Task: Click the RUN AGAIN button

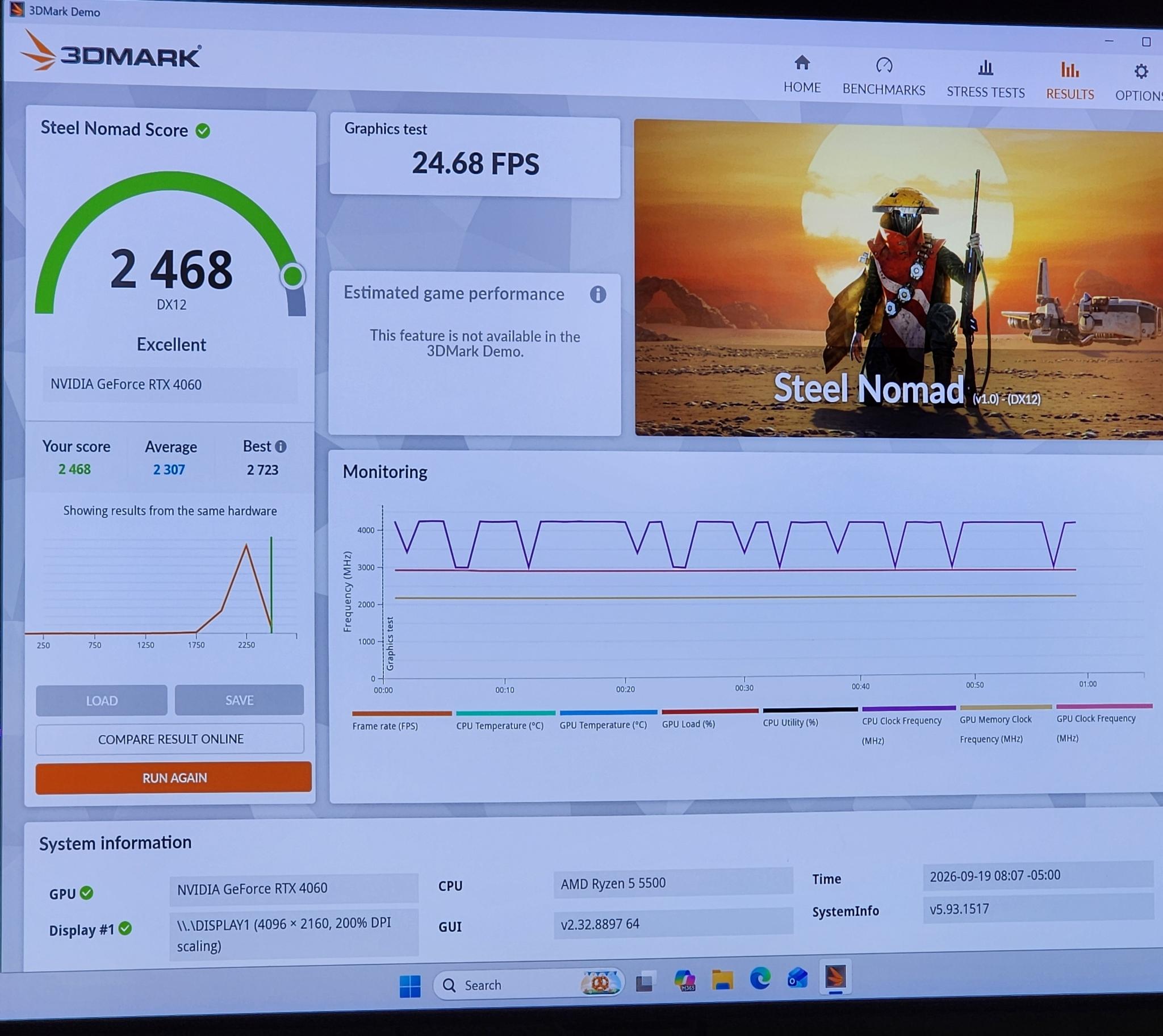Action: 174,778
